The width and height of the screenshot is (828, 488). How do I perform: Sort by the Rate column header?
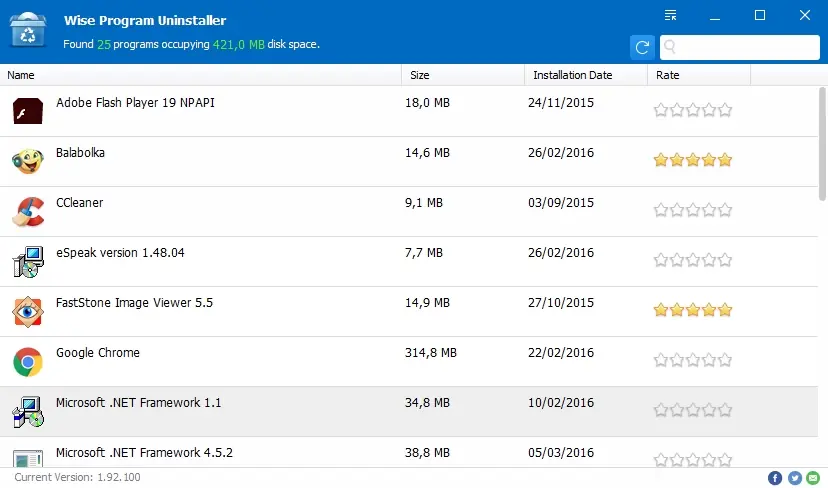coord(699,75)
